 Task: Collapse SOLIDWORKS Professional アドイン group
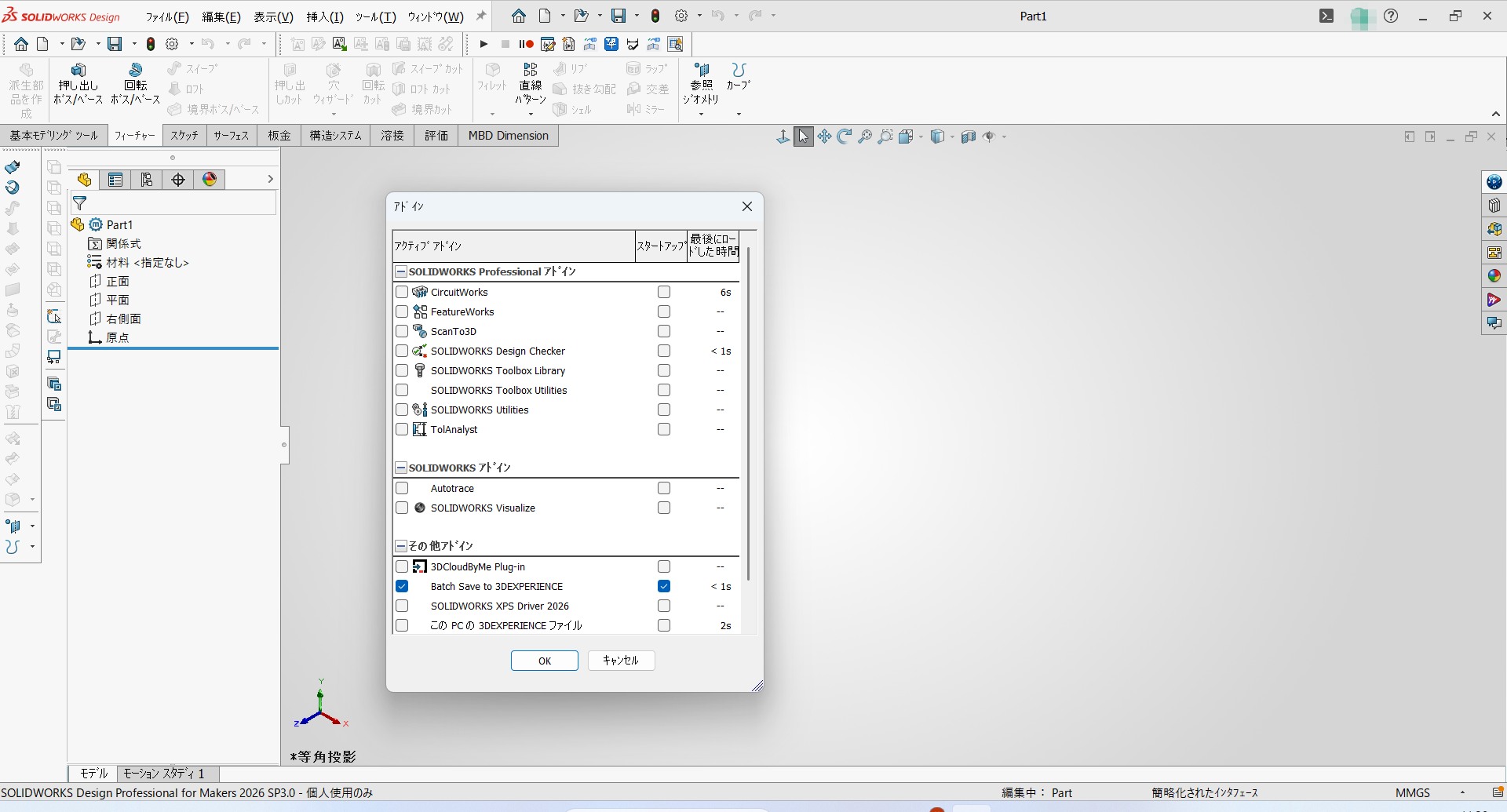click(x=401, y=271)
